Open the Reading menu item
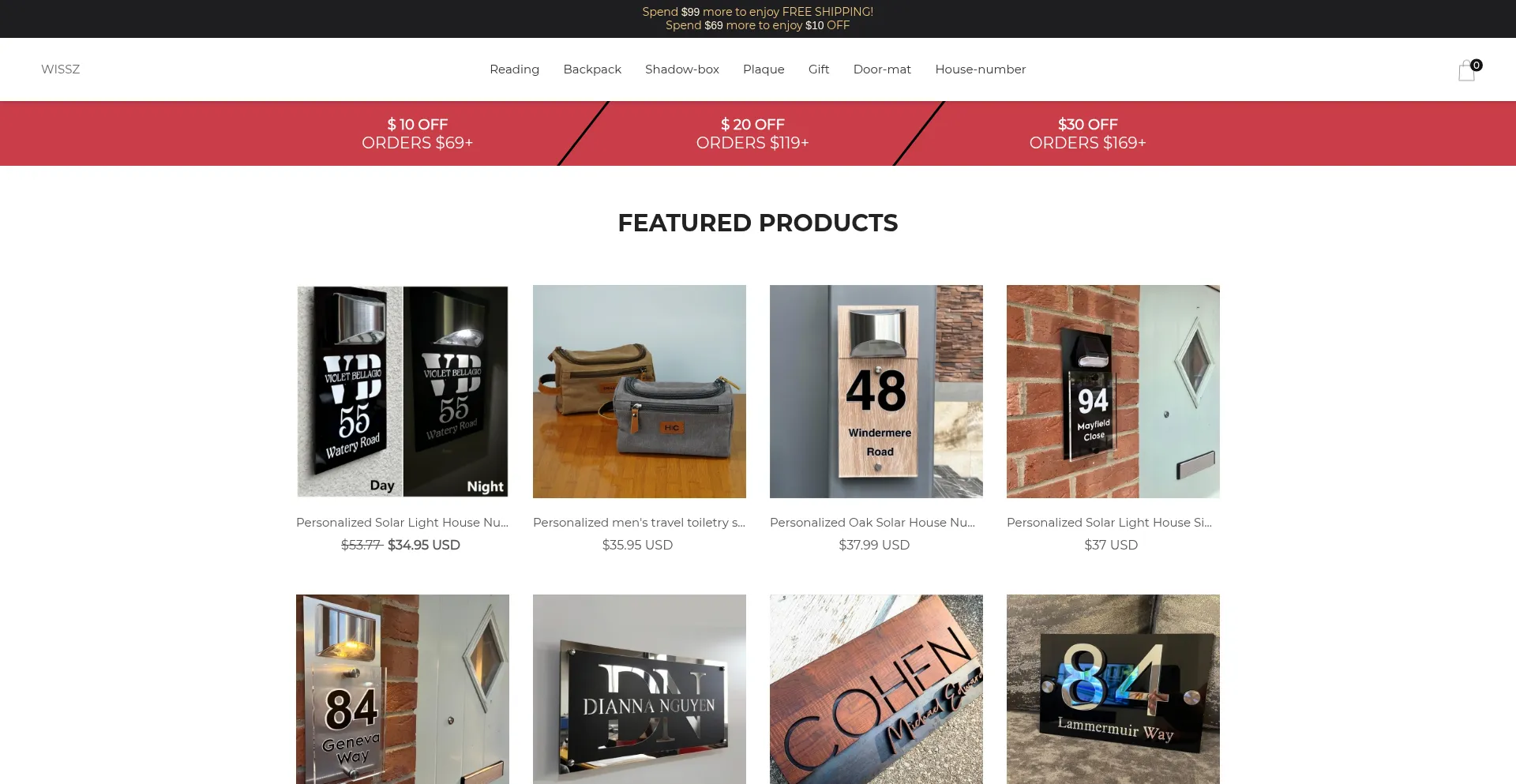The height and width of the screenshot is (784, 1516). click(514, 69)
